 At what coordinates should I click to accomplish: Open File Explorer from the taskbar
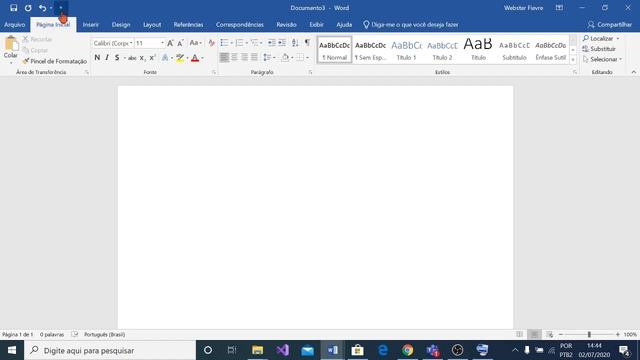pyautogui.click(x=258, y=350)
